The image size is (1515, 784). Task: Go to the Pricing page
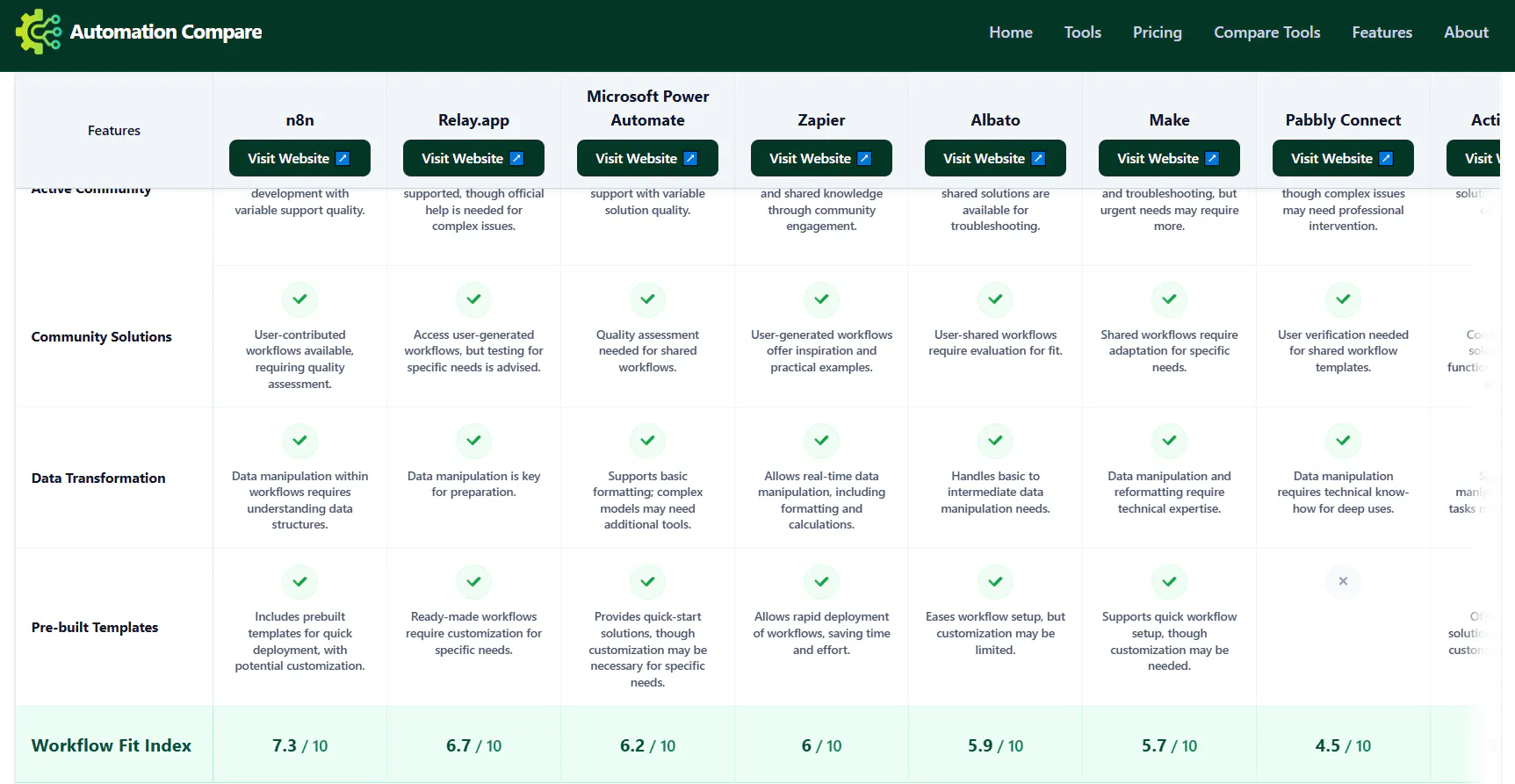(x=1158, y=32)
